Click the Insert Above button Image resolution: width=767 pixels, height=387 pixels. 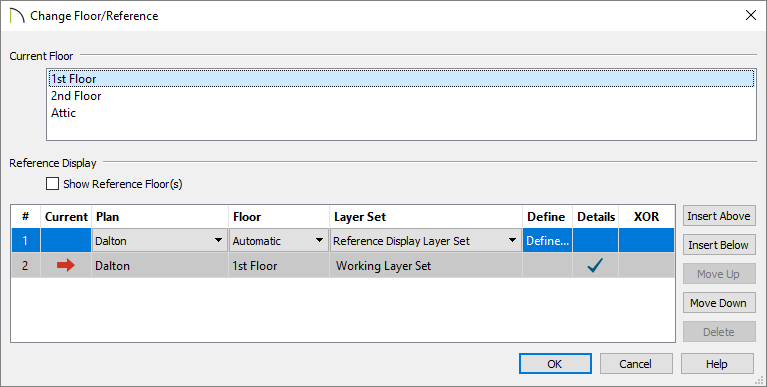point(719,216)
